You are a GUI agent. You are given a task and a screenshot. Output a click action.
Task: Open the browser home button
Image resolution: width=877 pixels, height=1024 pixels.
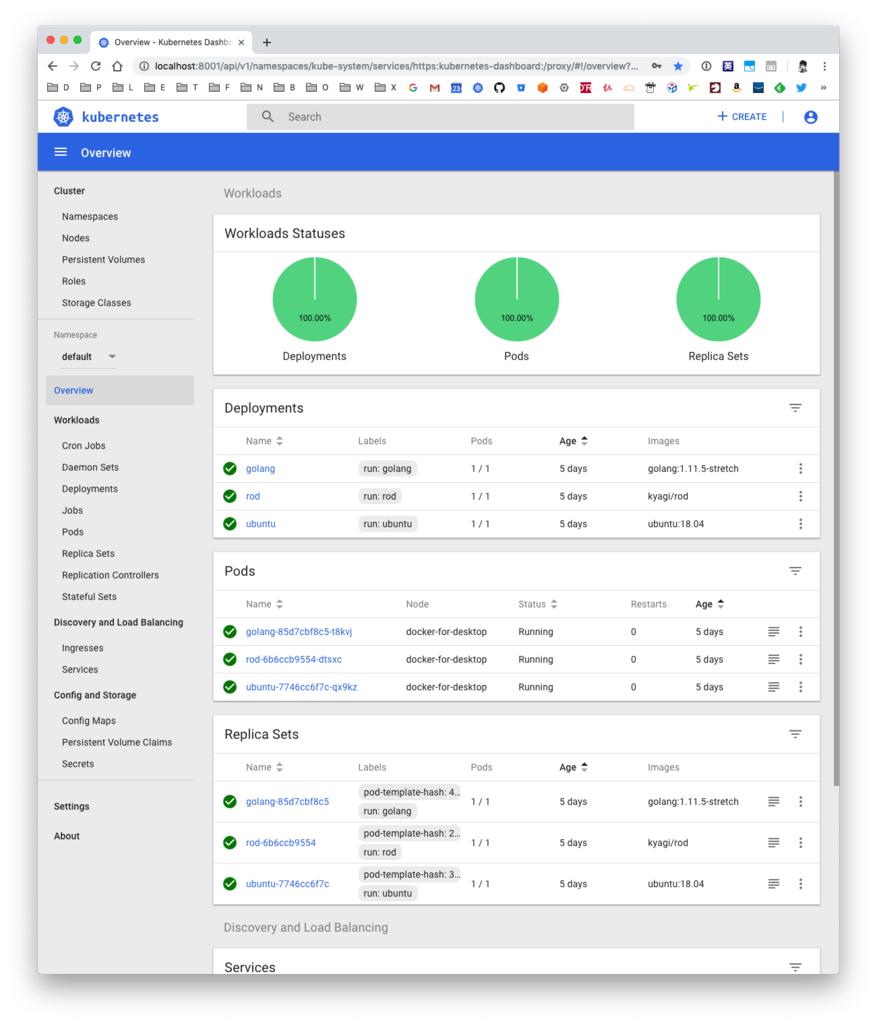(117, 66)
